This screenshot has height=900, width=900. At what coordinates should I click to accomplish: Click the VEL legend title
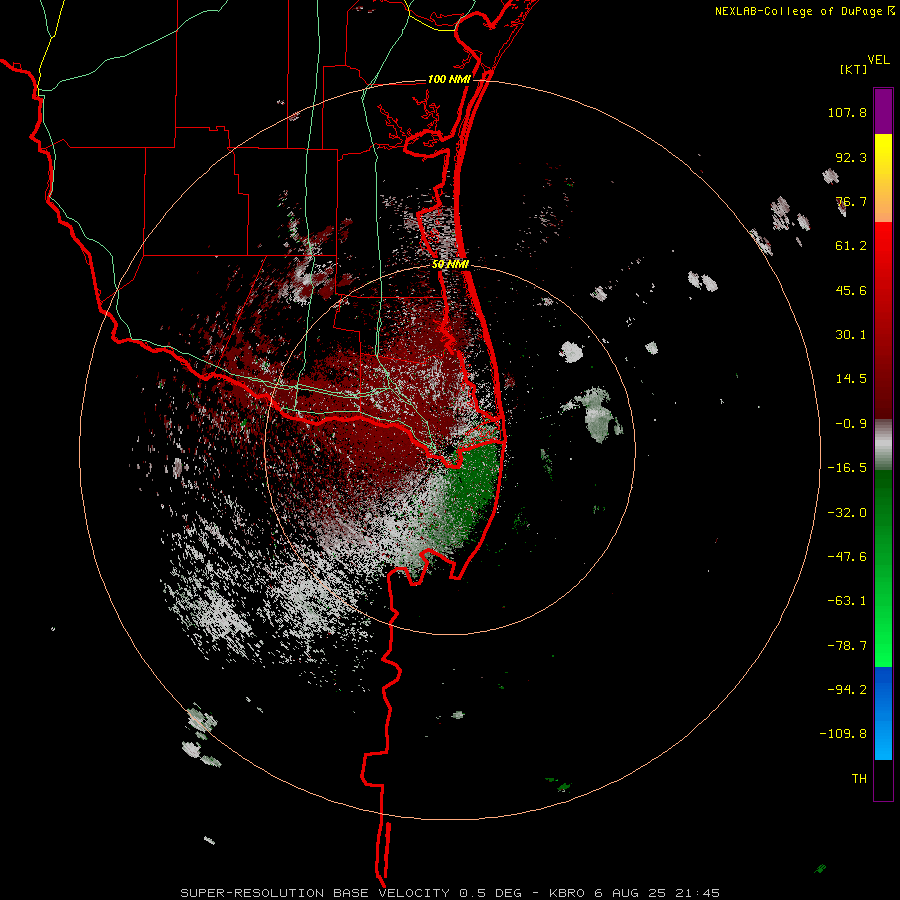(x=878, y=59)
